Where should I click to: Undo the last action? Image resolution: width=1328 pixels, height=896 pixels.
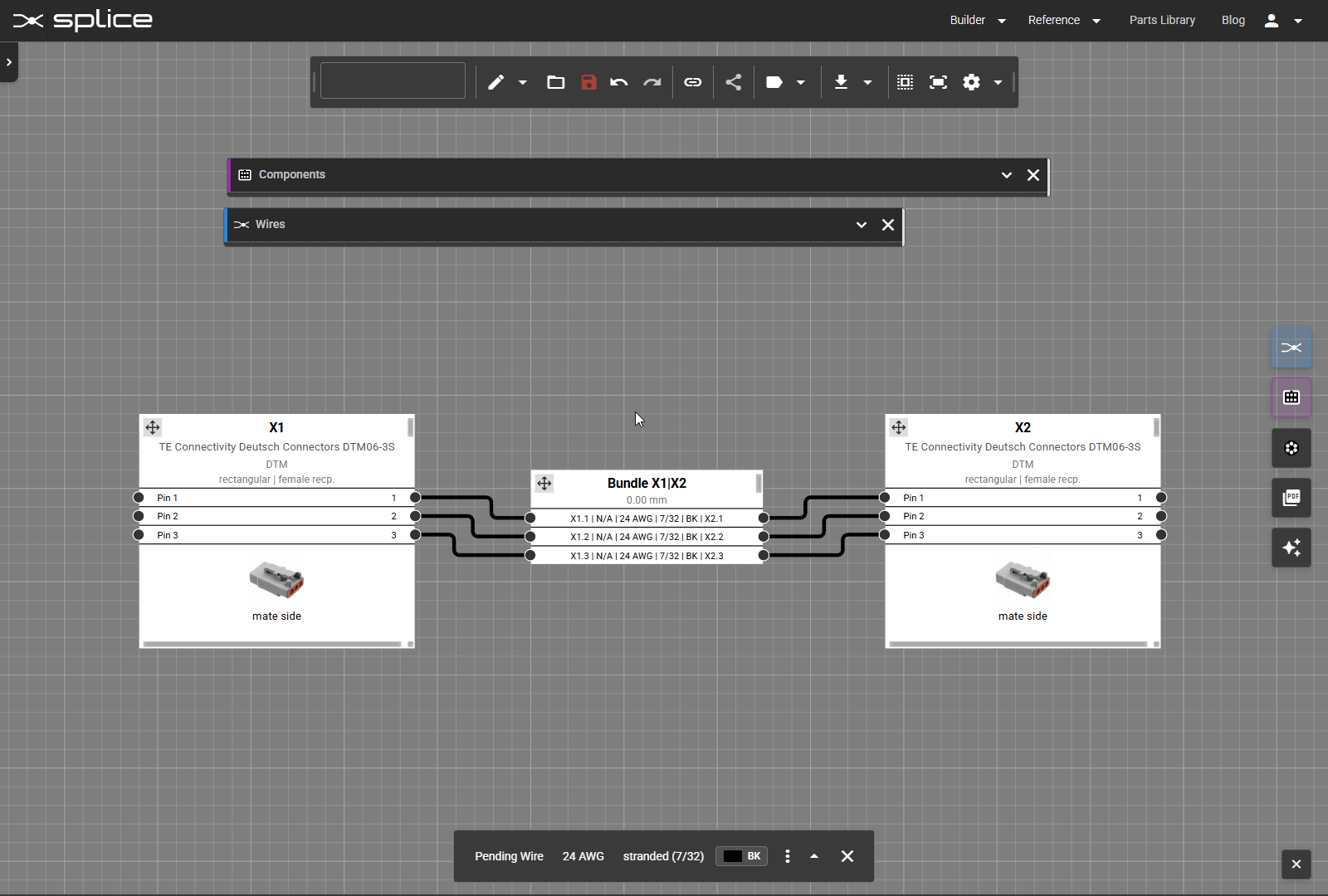tap(619, 82)
